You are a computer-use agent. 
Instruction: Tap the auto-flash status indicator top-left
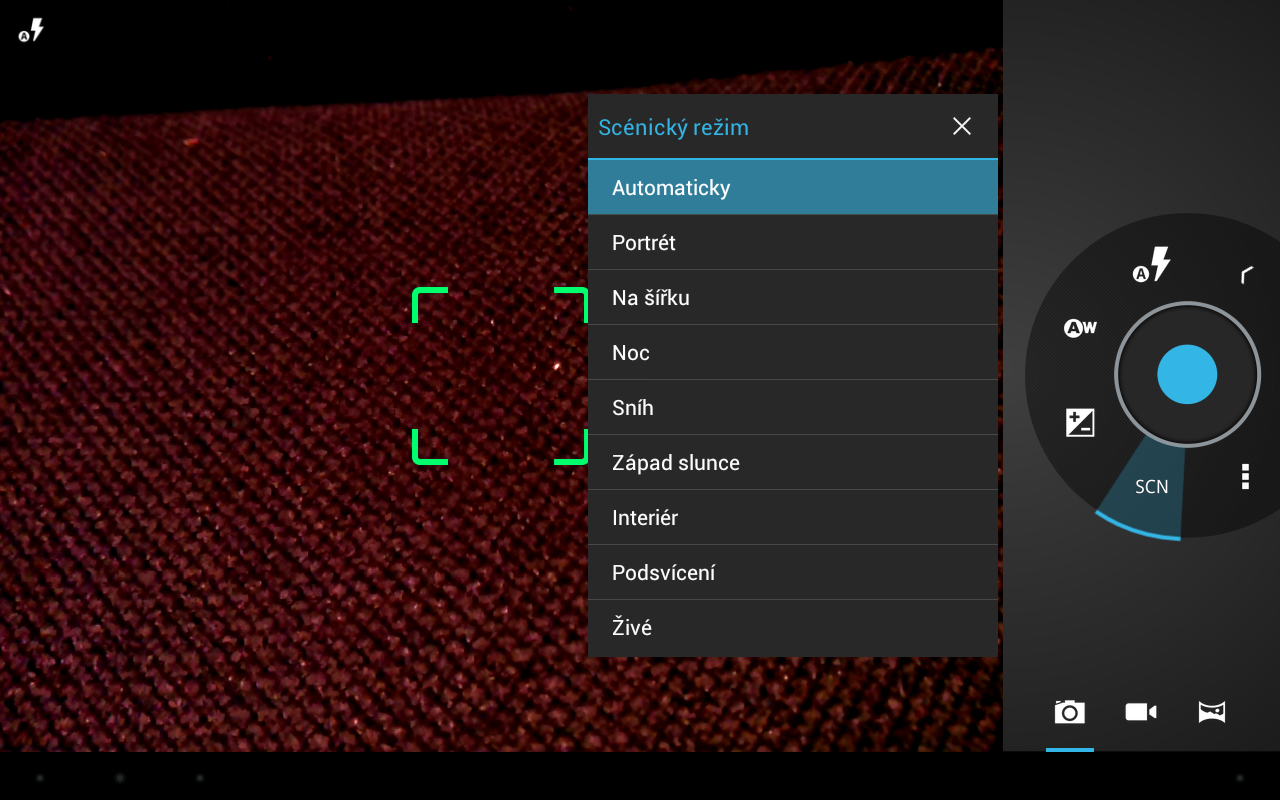(29, 31)
